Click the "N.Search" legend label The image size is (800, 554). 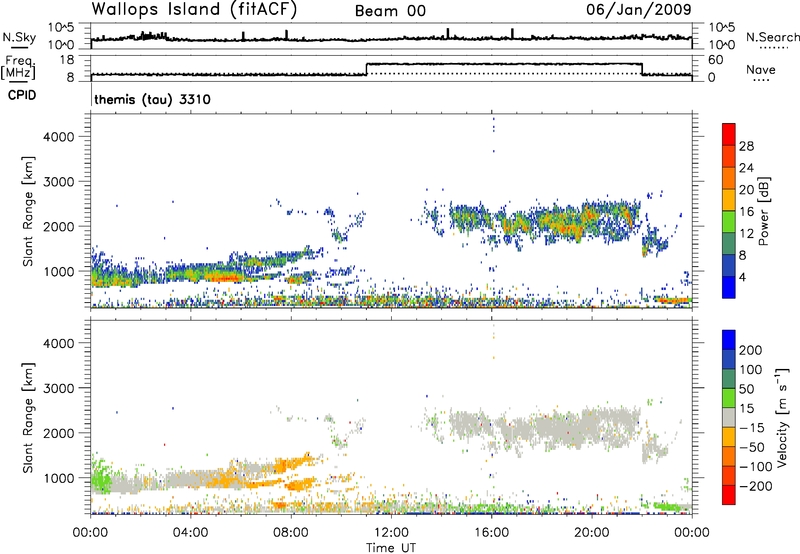(772, 37)
